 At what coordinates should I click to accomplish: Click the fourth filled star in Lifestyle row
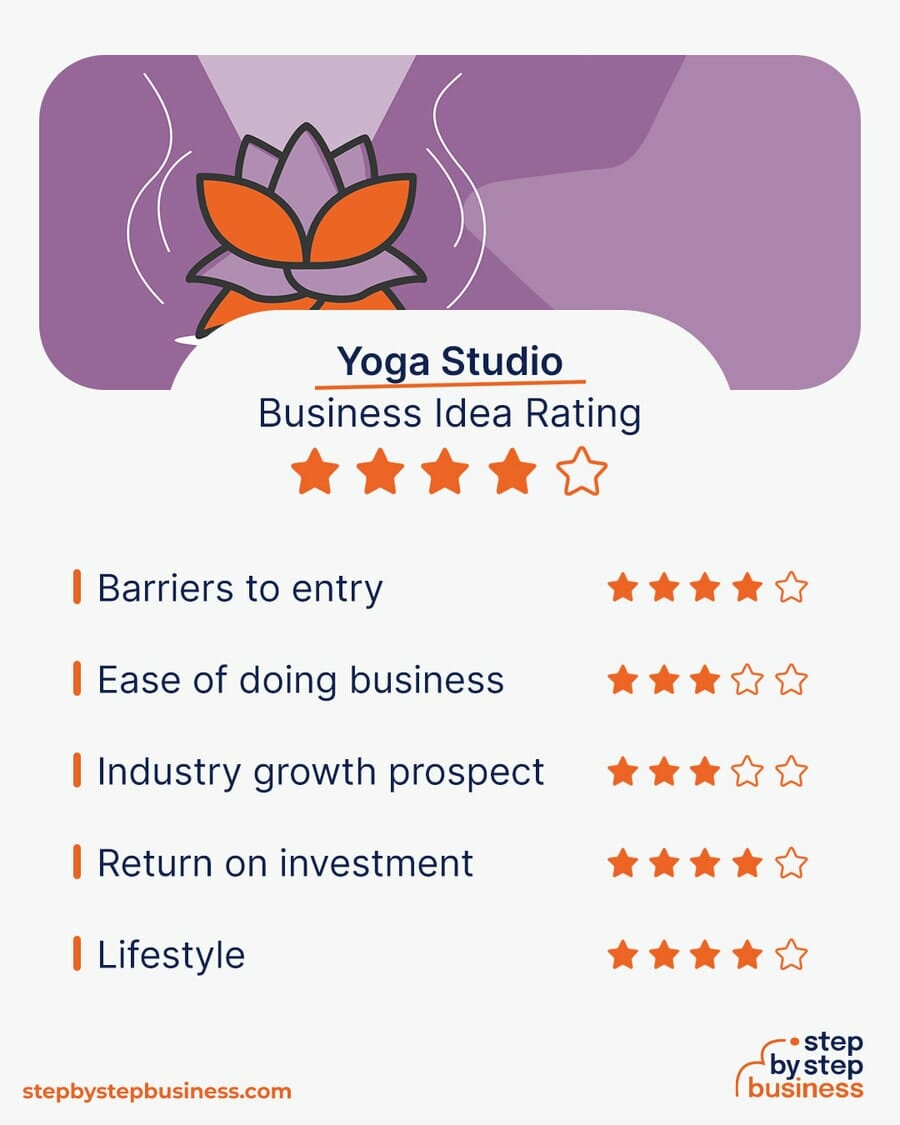point(748,954)
